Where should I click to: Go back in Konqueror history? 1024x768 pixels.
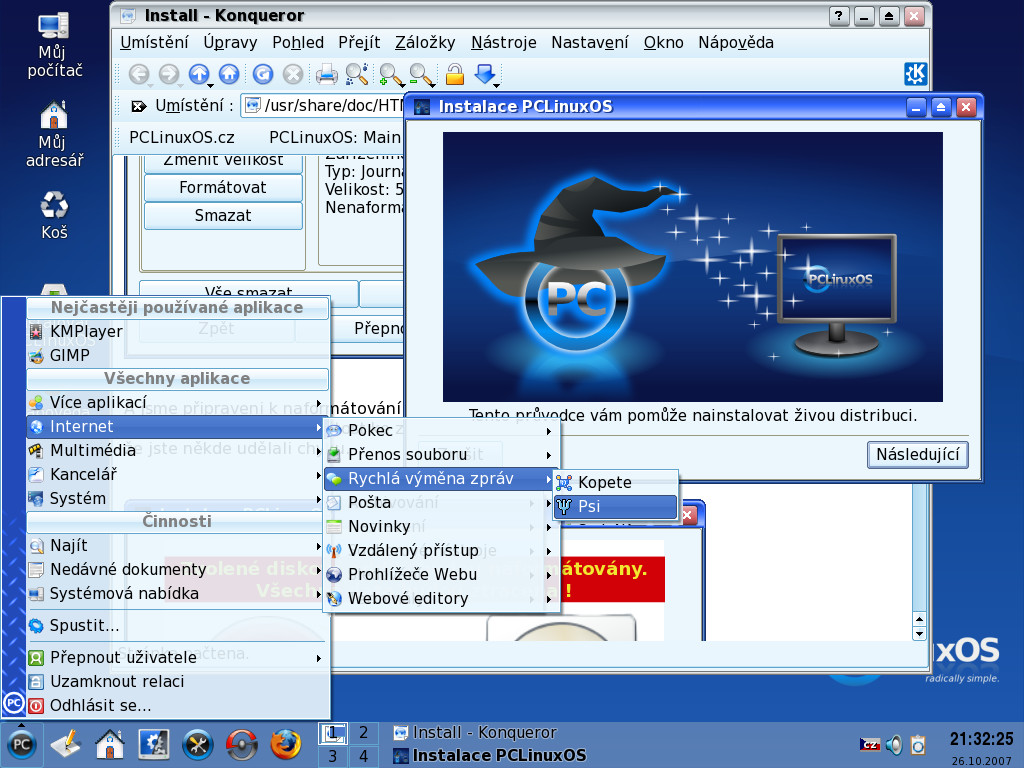click(x=138, y=74)
